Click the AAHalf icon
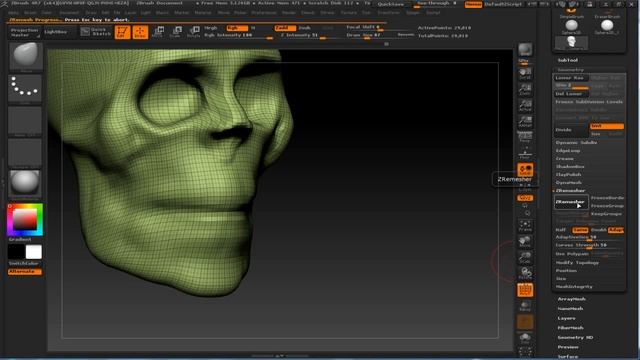 (525, 122)
